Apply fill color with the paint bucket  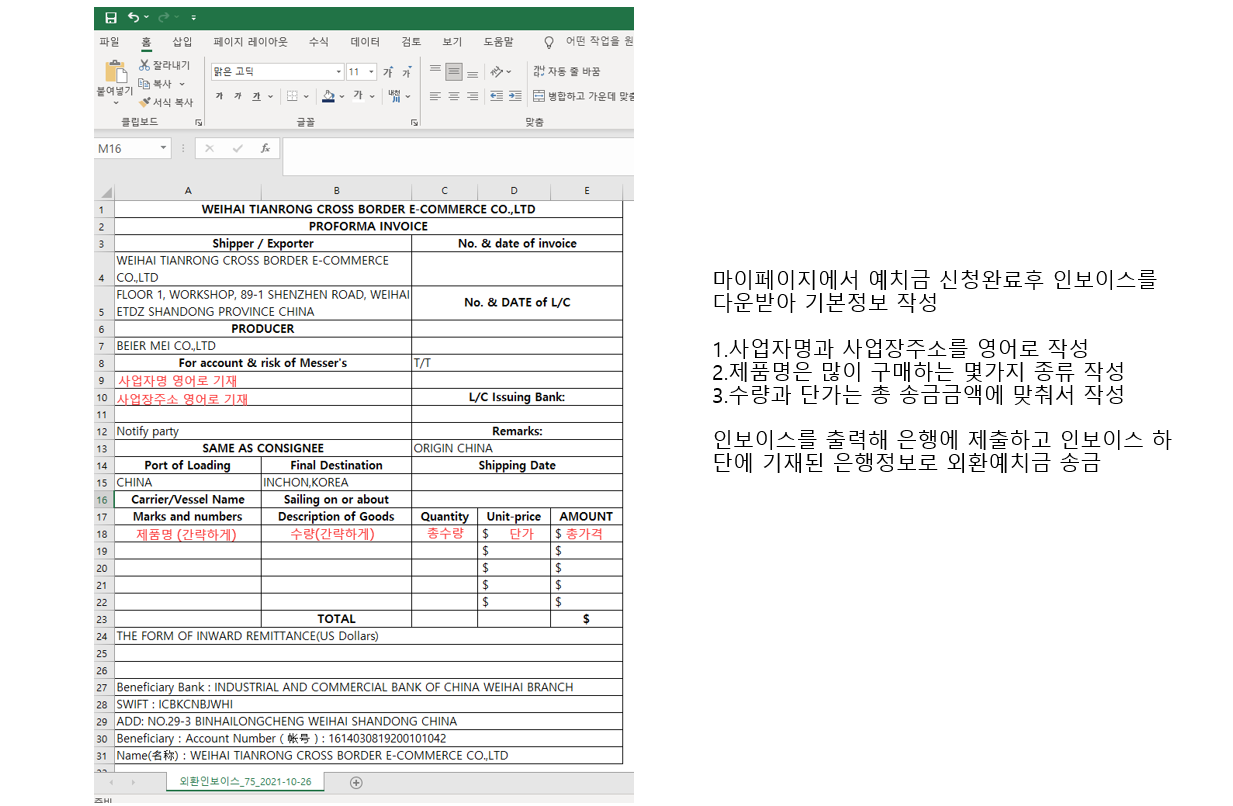(328, 96)
